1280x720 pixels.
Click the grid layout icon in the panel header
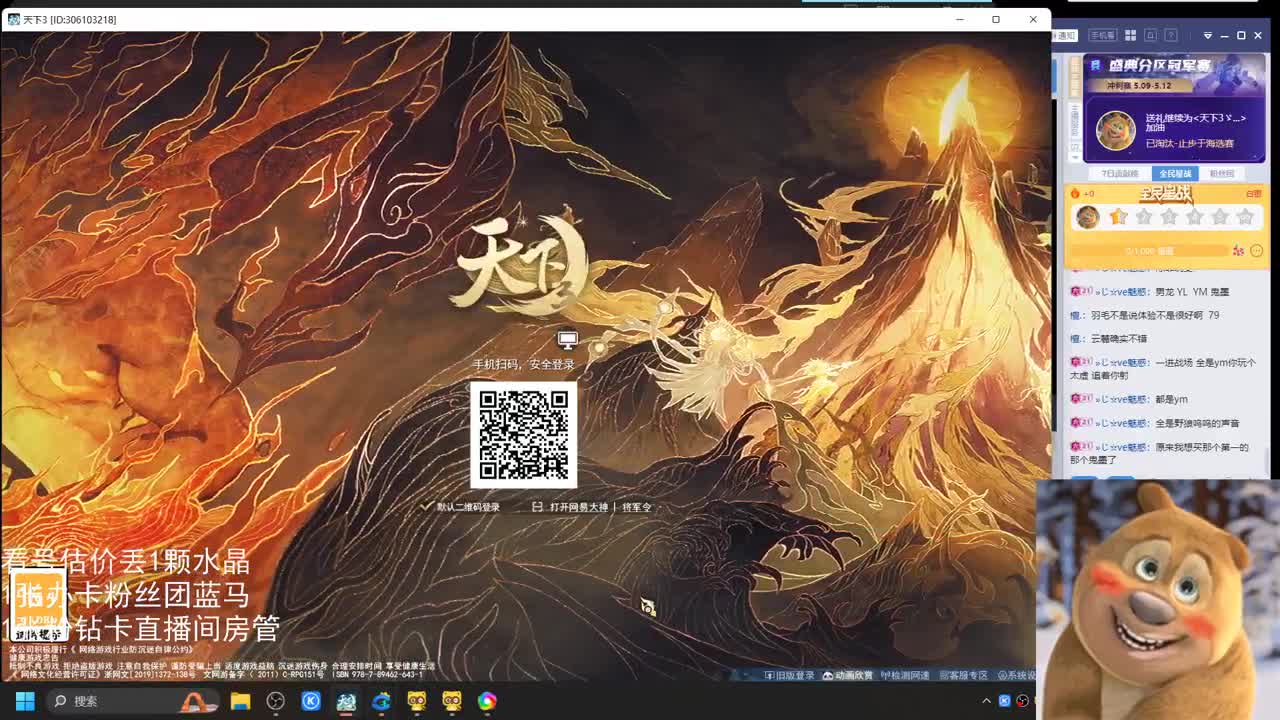1130,35
